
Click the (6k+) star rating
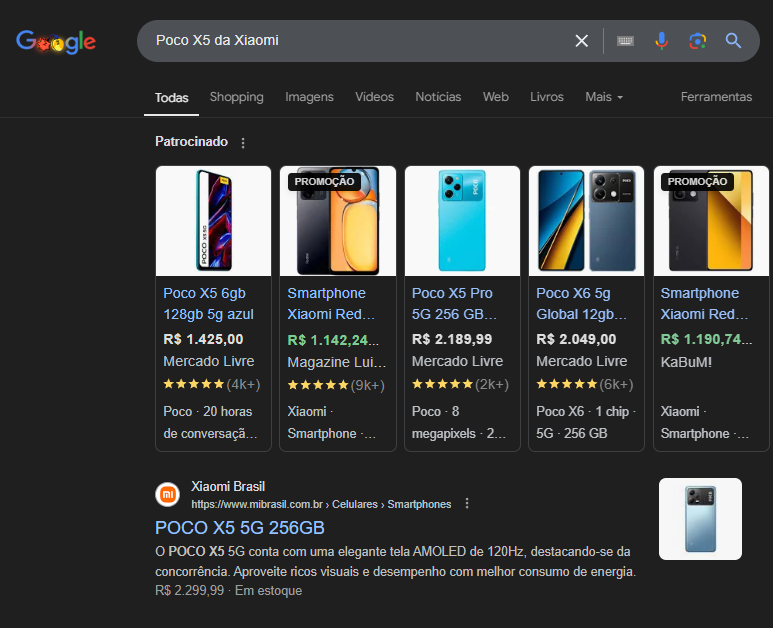pos(585,384)
